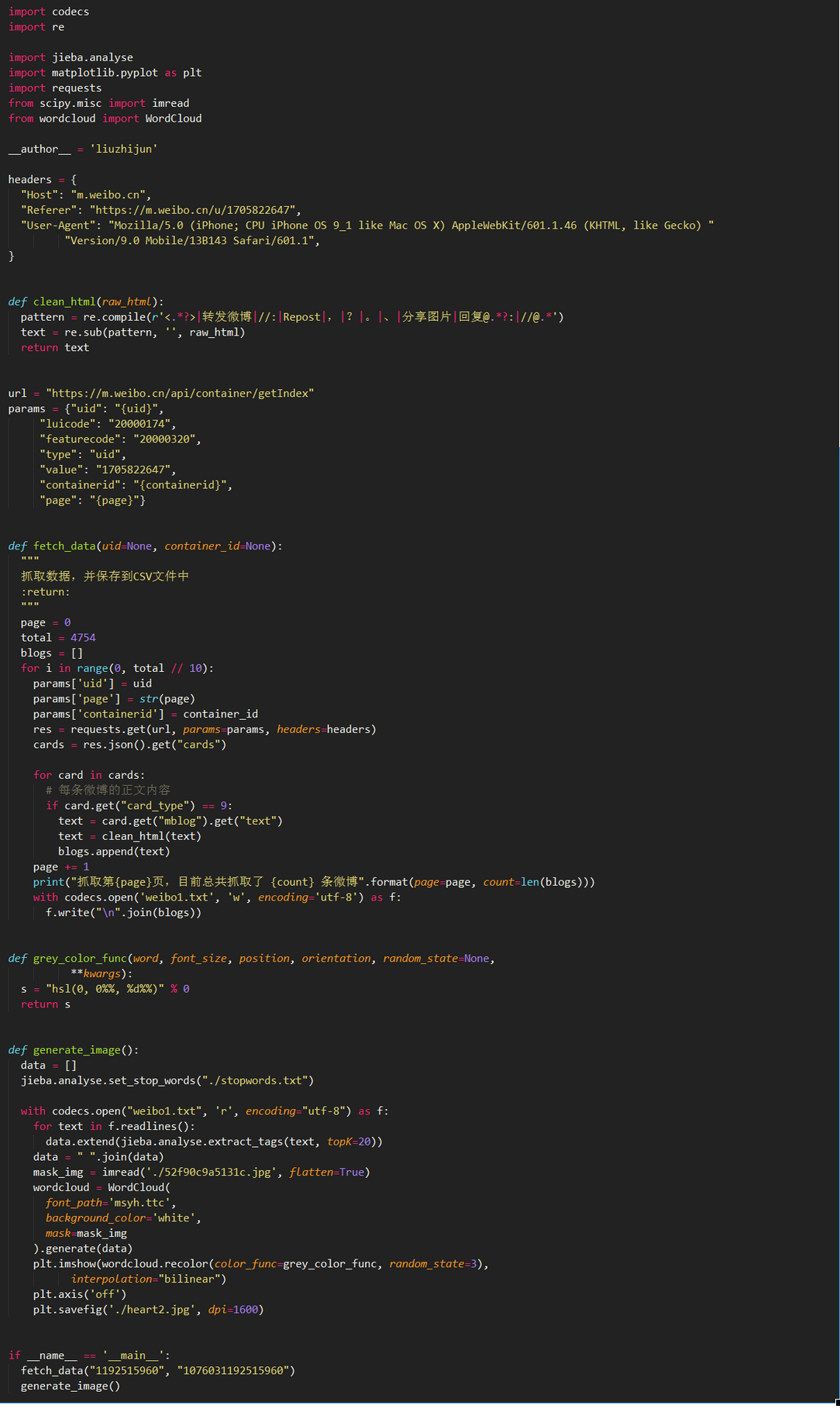Click the "m.weibo.cn" Host value
This screenshot has width=840, height=1419.
[108, 195]
